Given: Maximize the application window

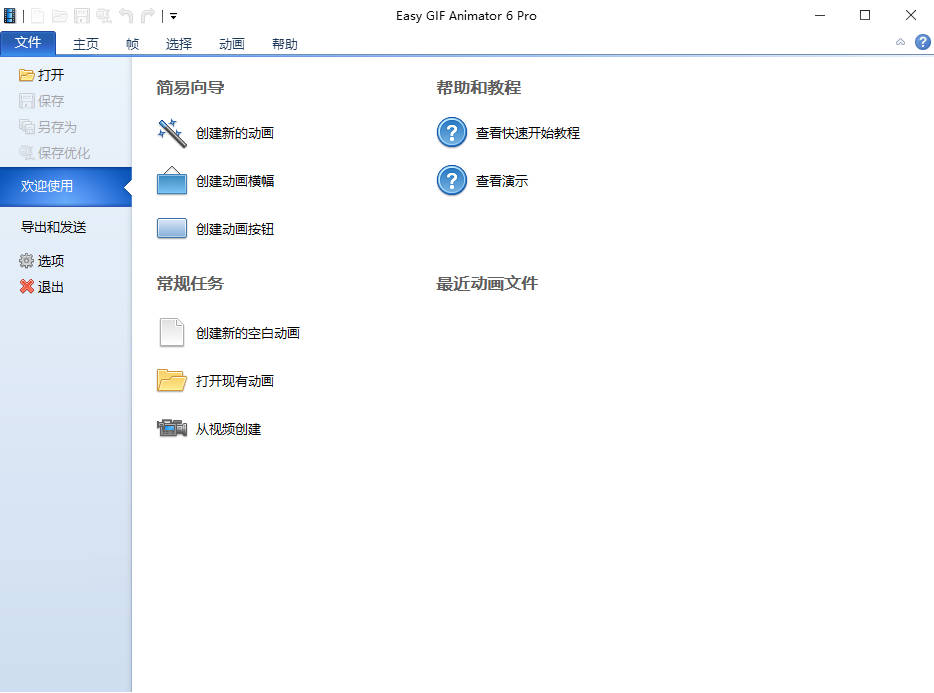Looking at the screenshot, I should pos(865,15).
